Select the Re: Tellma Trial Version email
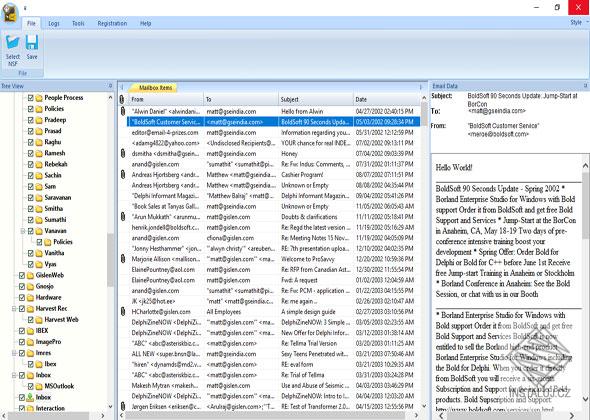The width and height of the screenshot is (590, 420). (274, 343)
